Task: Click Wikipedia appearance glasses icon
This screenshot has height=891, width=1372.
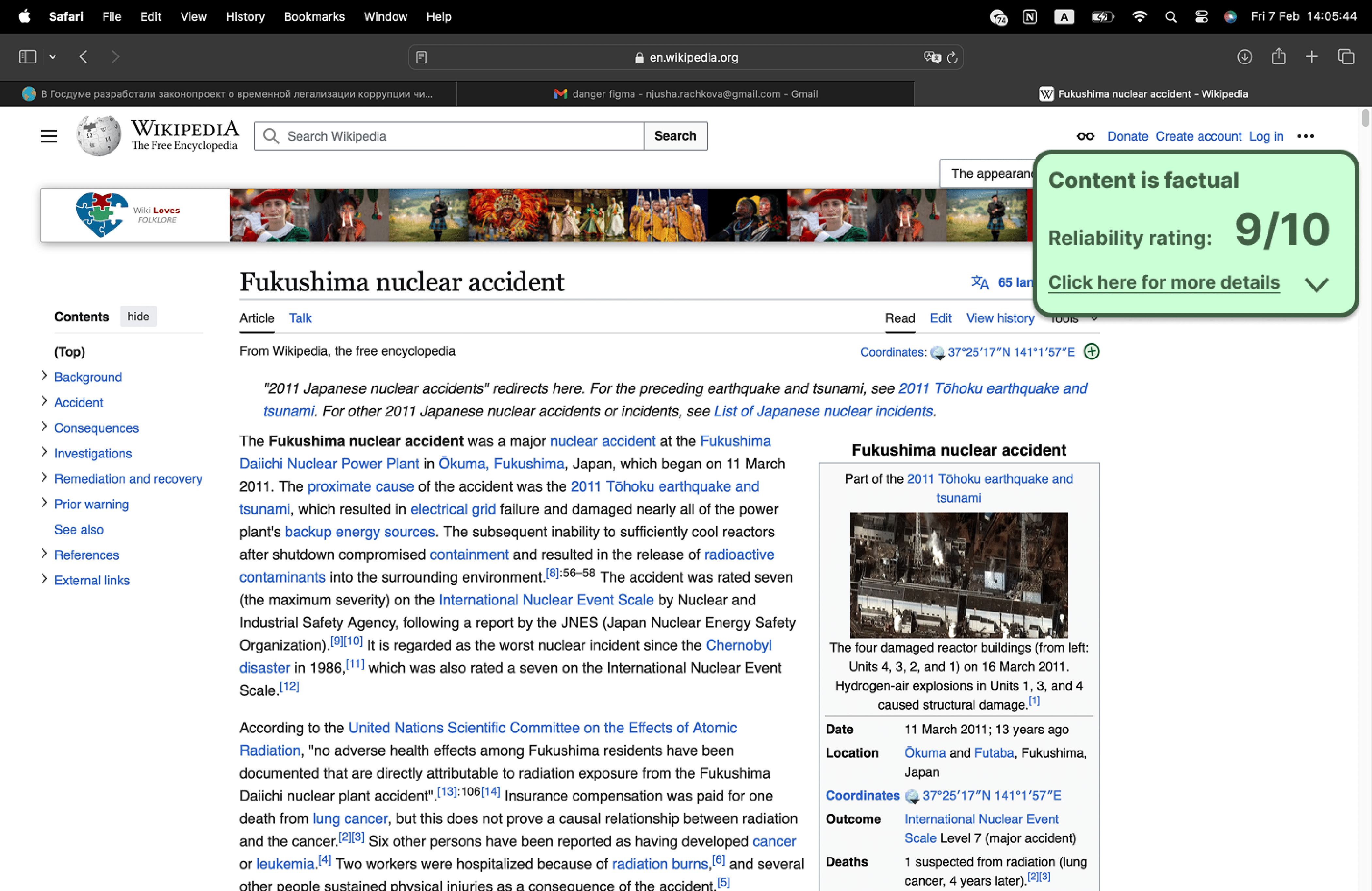Action: (1085, 136)
